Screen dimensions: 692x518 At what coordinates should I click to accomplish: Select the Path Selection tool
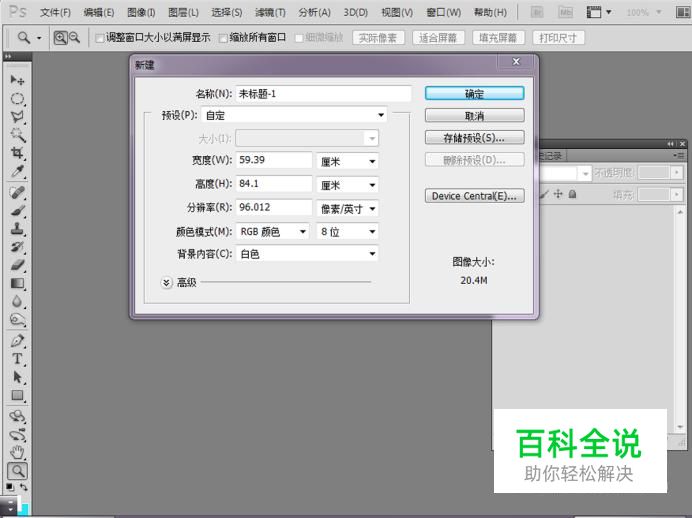click(x=17, y=377)
